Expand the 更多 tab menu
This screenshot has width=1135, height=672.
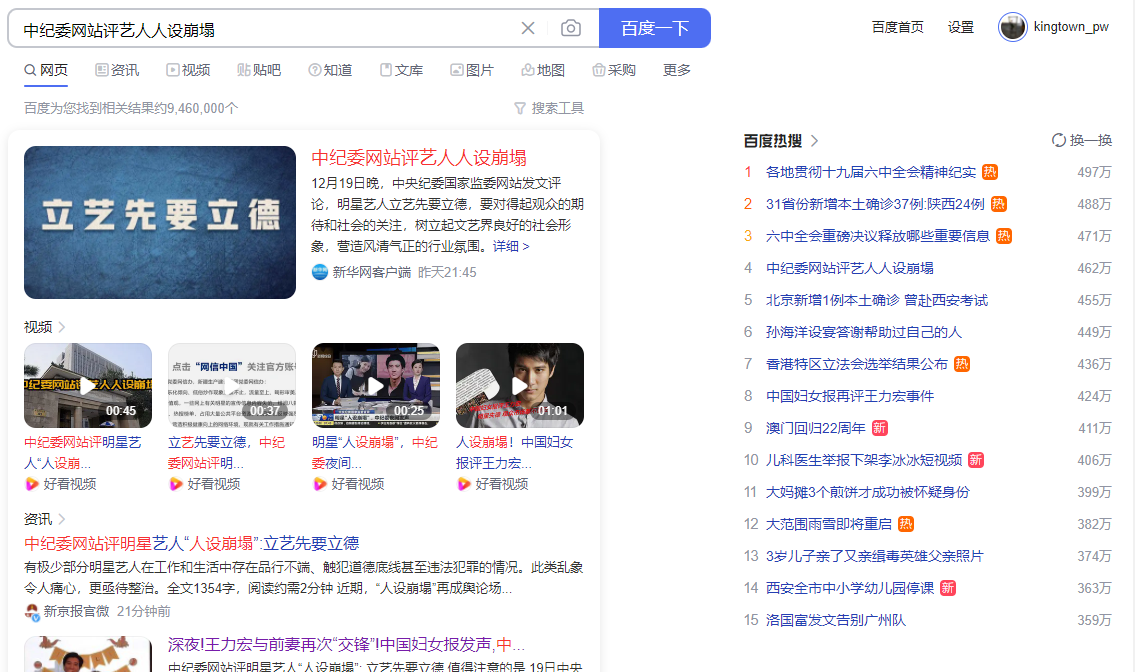[677, 70]
